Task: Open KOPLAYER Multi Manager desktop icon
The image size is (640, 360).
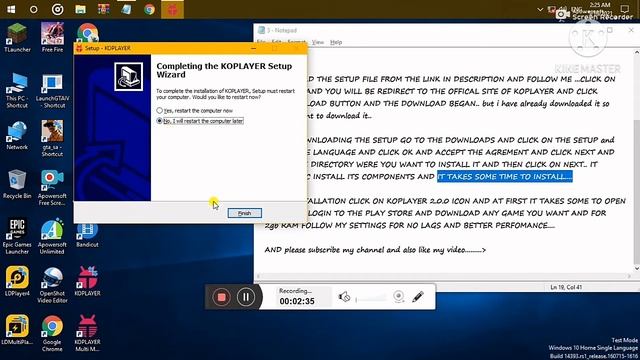Action: [87, 333]
